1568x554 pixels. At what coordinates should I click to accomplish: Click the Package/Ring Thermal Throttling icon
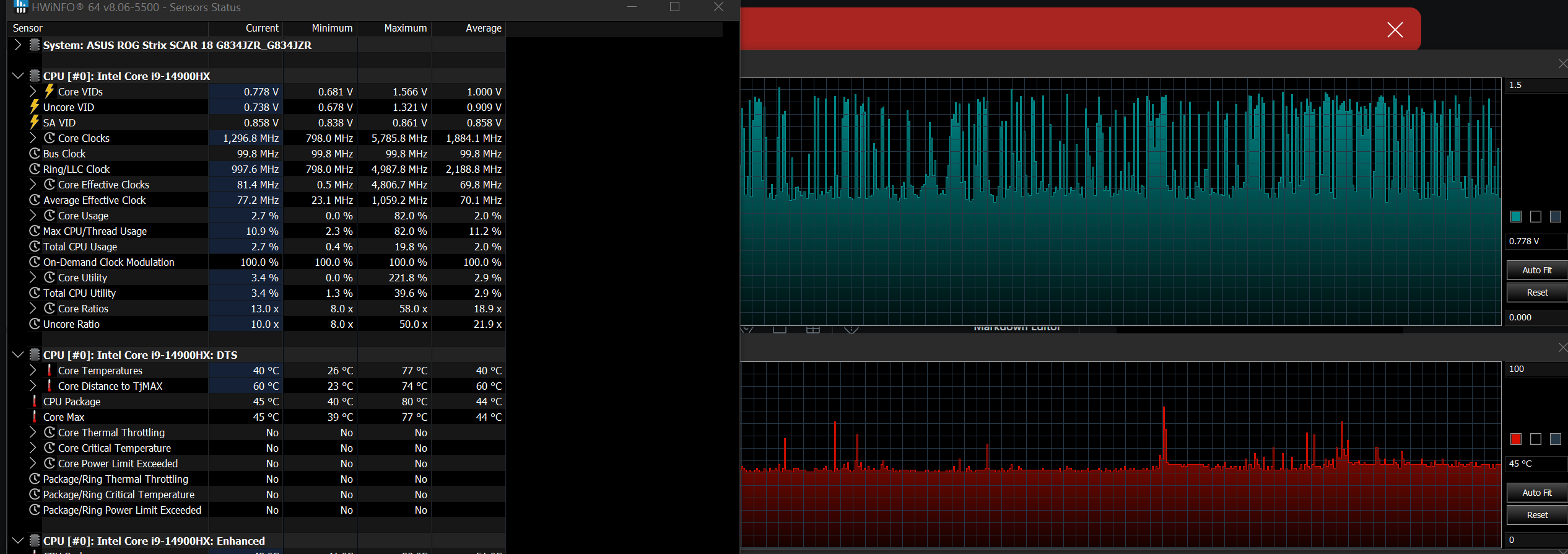click(x=35, y=478)
